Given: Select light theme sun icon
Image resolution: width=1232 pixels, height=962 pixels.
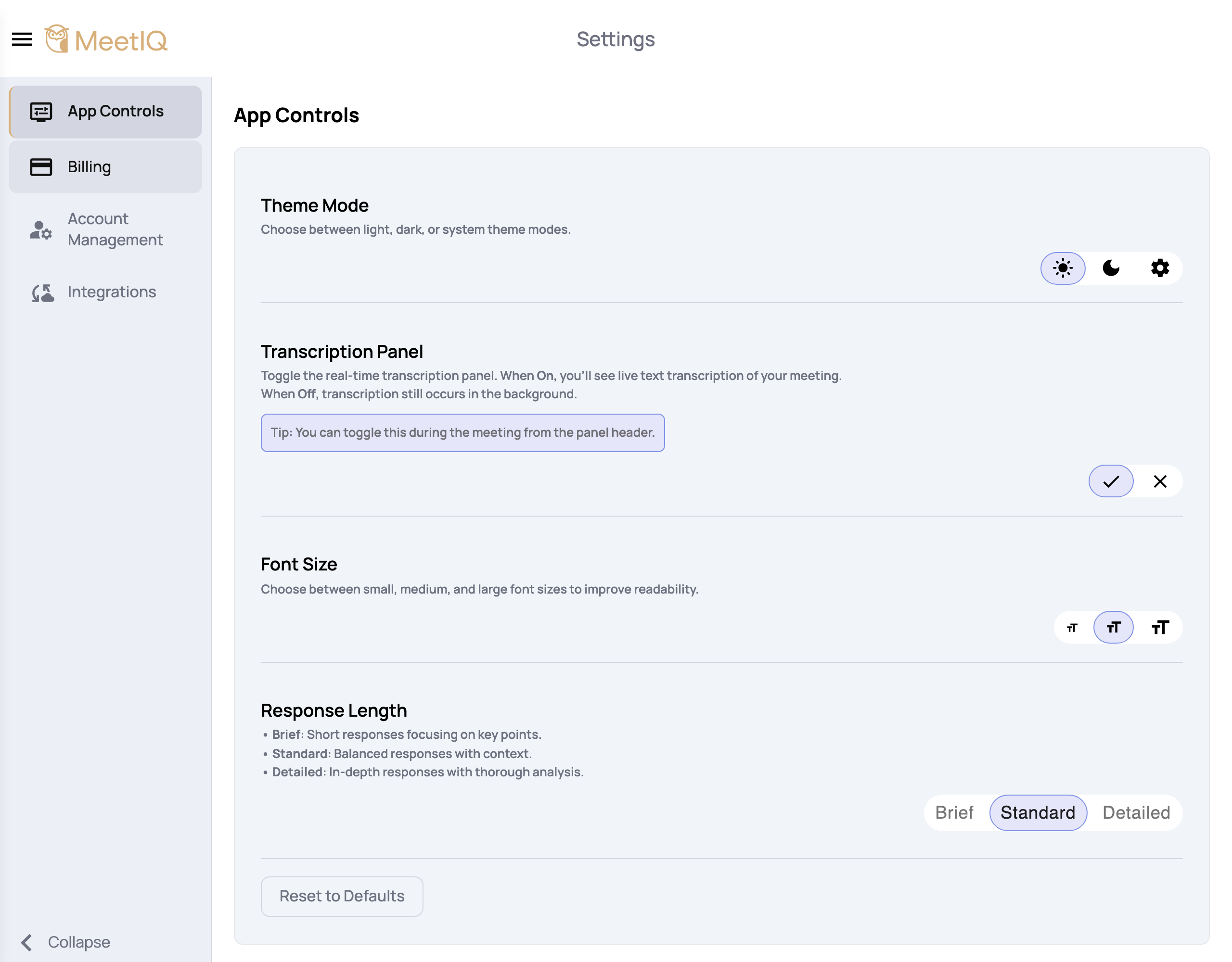Looking at the screenshot, I should [1063, 268].
